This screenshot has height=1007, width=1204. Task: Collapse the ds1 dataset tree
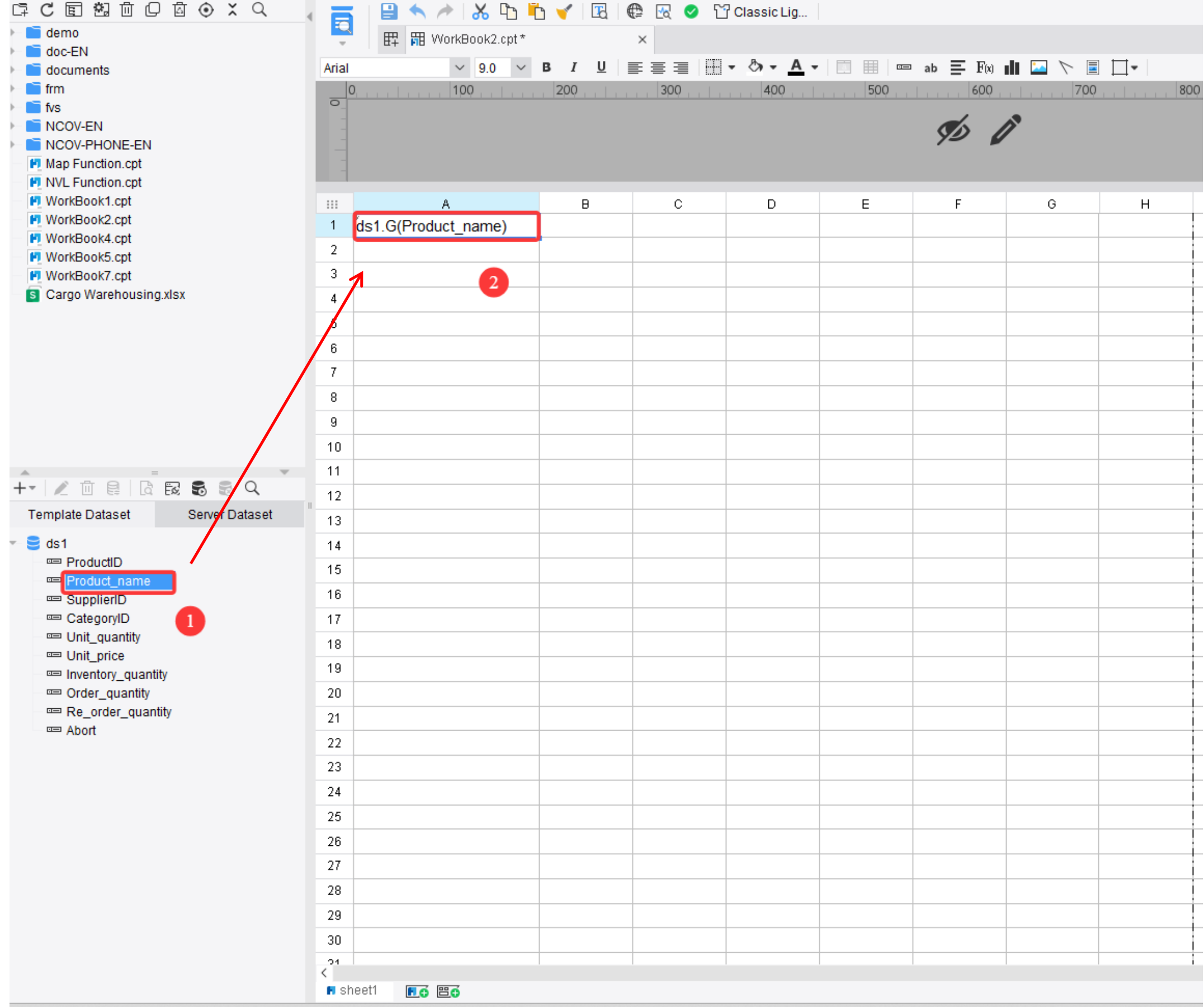coord(13,544)
